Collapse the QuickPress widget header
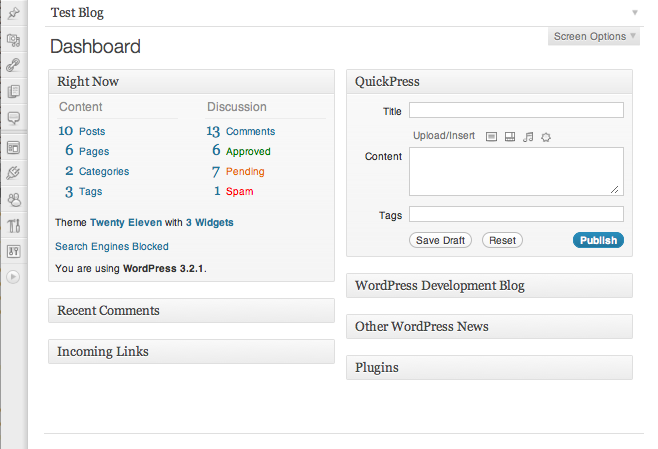This screenshot has height=449, width=658. (489, 81)
